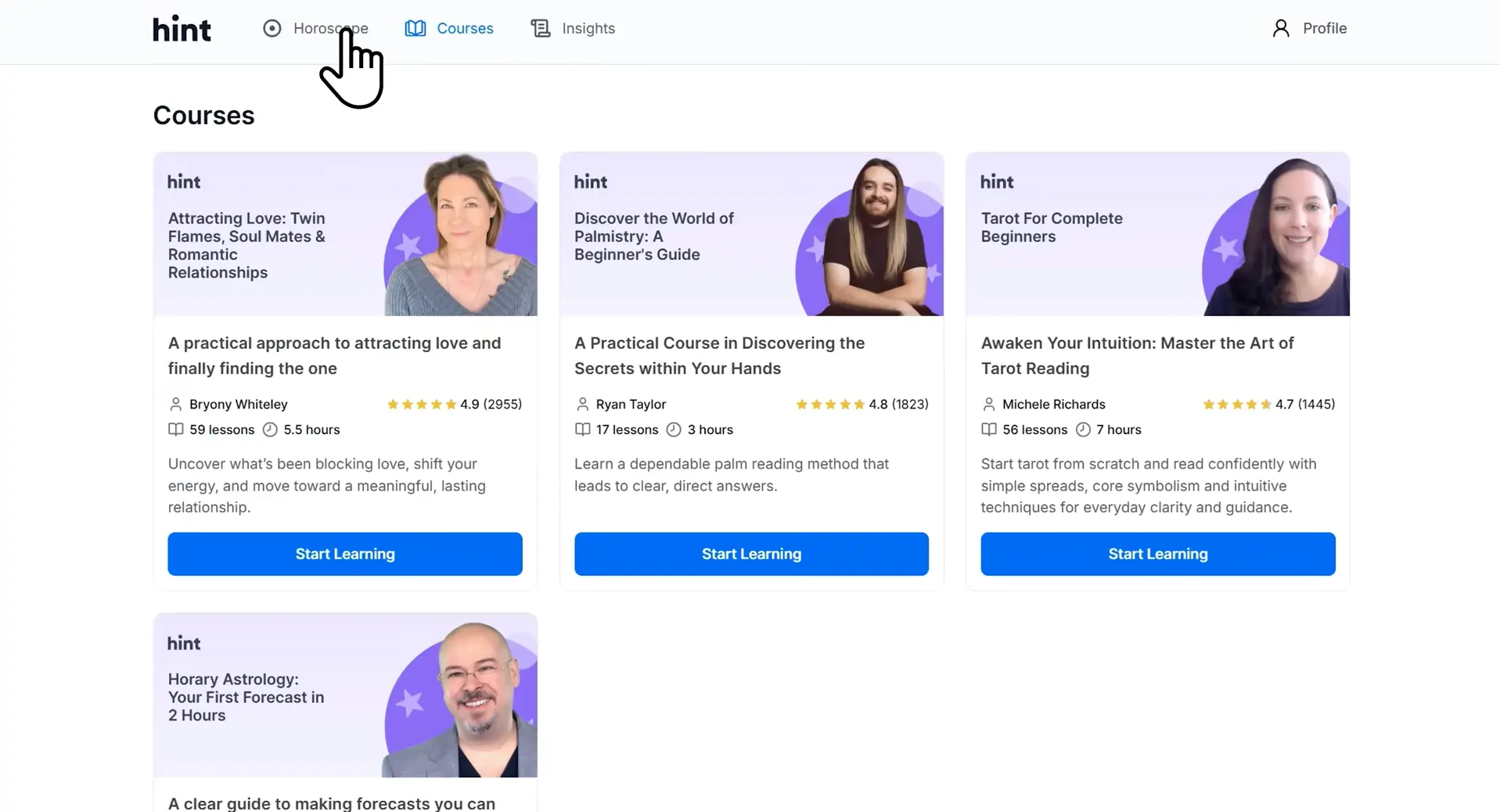The height and width of the screenshot is (812, 1500).
Task: Click title 'Awaken Your Intuition: Master the Art'
Action: pos(1137,356)
